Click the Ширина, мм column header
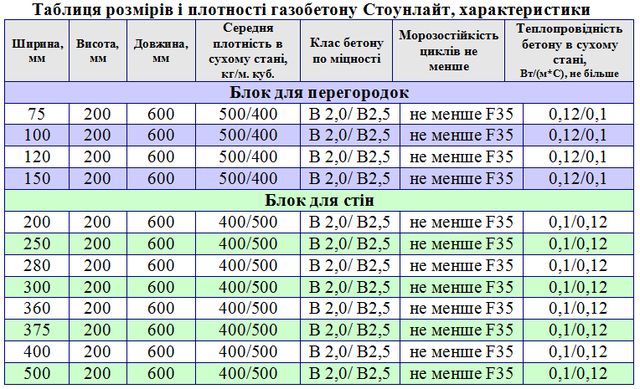 pos(37,50)
